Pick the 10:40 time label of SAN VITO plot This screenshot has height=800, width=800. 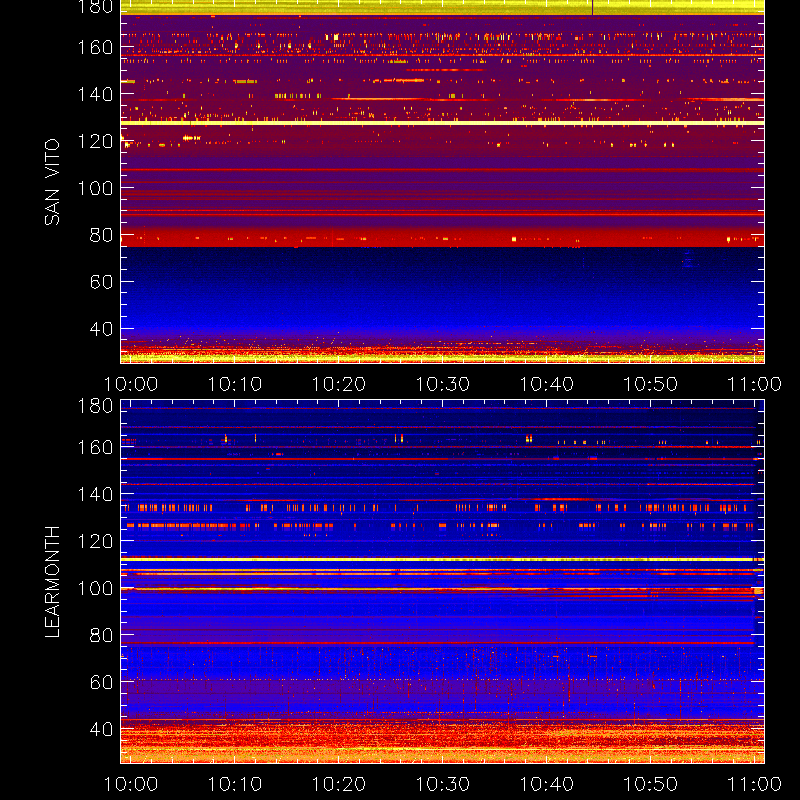coord(546,384)
